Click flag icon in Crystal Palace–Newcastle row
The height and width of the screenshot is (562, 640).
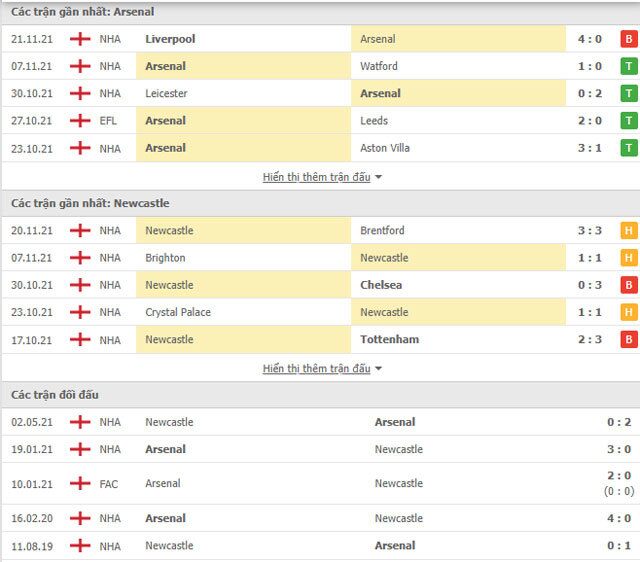click(79, 313)
